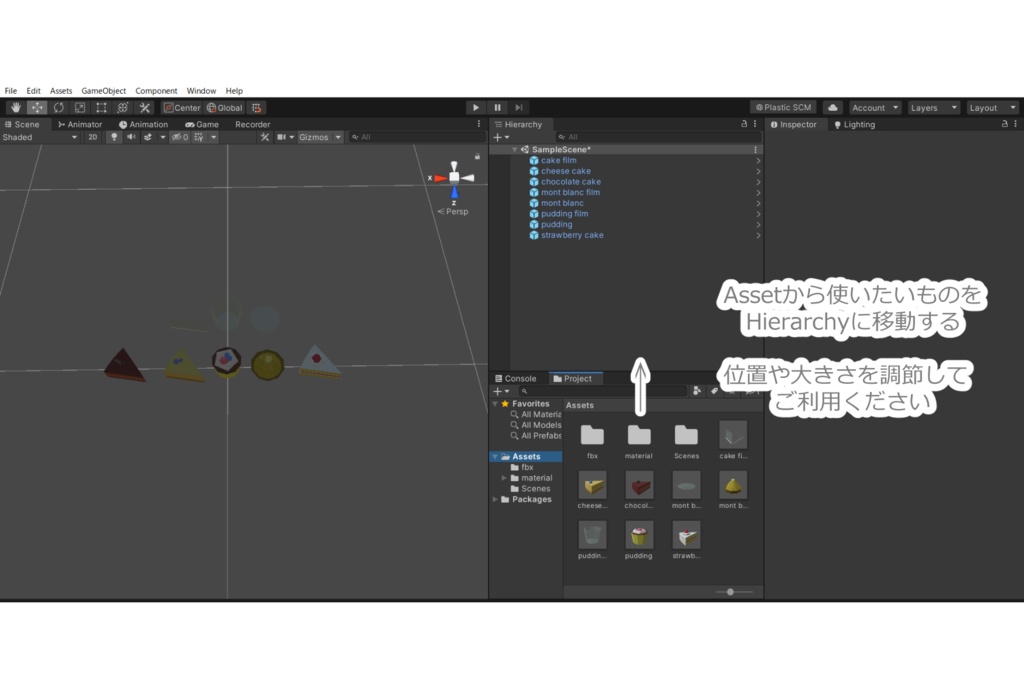Click the cake film cube icon in Hierarchy
Image resolution: width=1024 pixels, height=692 pixels.
coord(534,161)
